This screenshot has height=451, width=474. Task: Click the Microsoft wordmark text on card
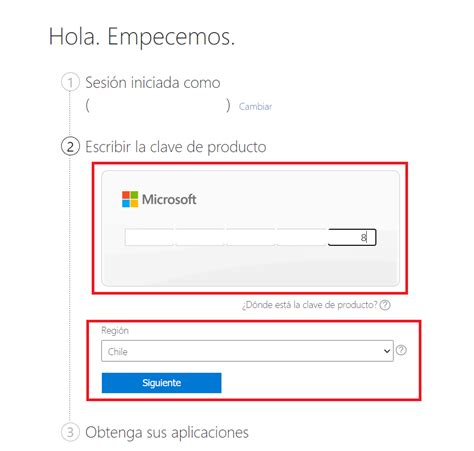[x=169, y=199]
